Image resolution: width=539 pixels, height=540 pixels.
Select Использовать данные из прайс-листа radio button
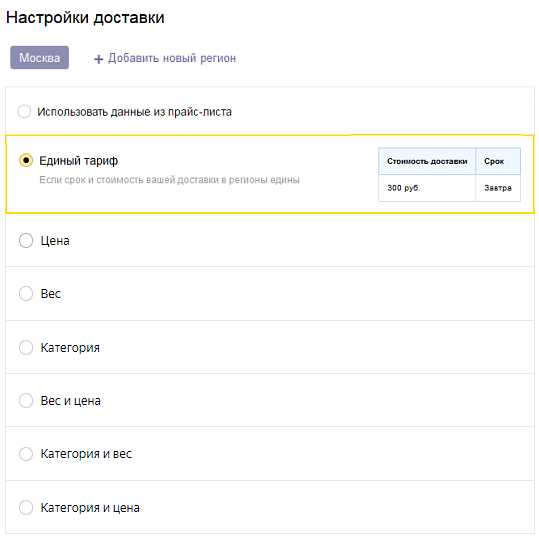coord(24,112)
